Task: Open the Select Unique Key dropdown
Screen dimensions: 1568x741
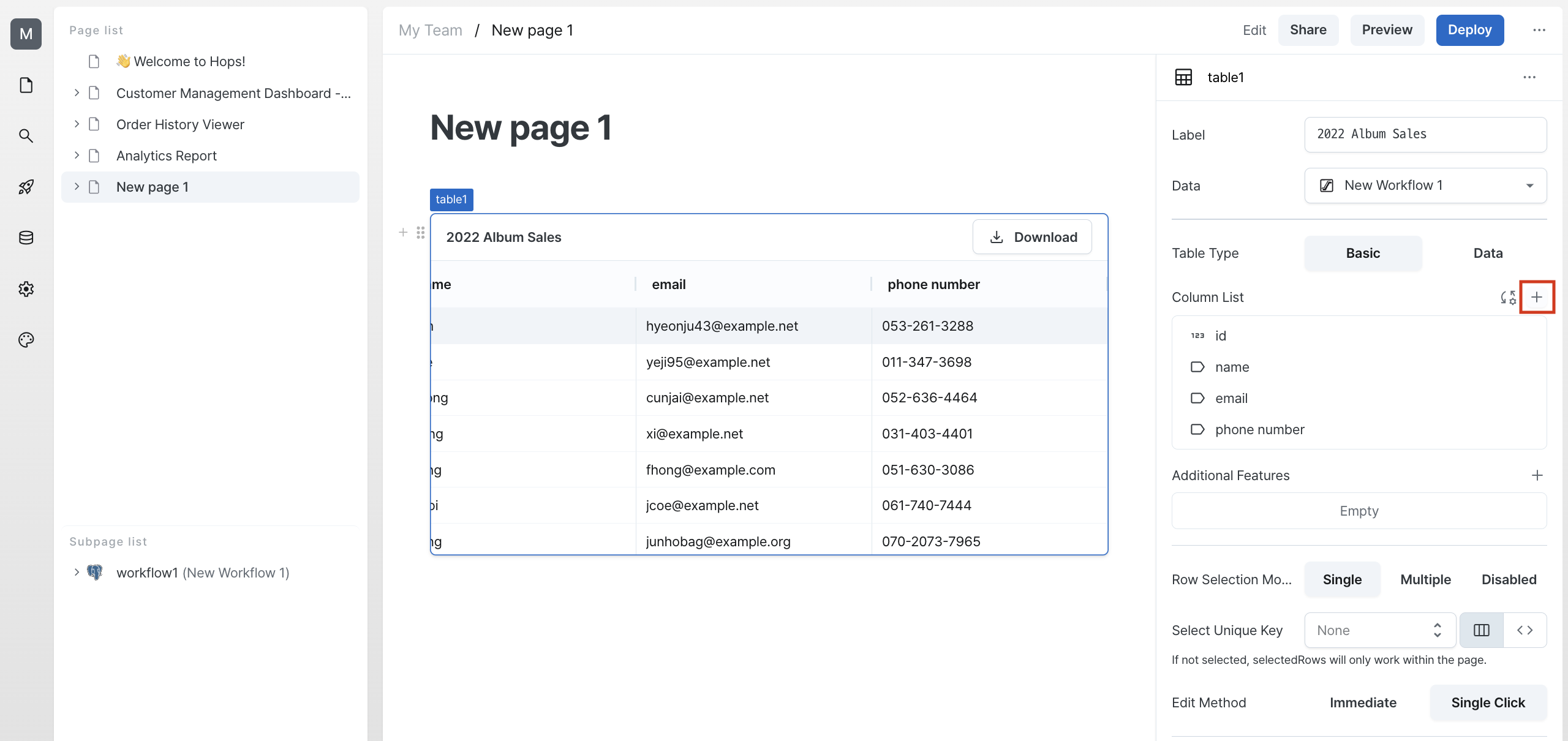Action: pyautogui.click(x=1380, y=630)
